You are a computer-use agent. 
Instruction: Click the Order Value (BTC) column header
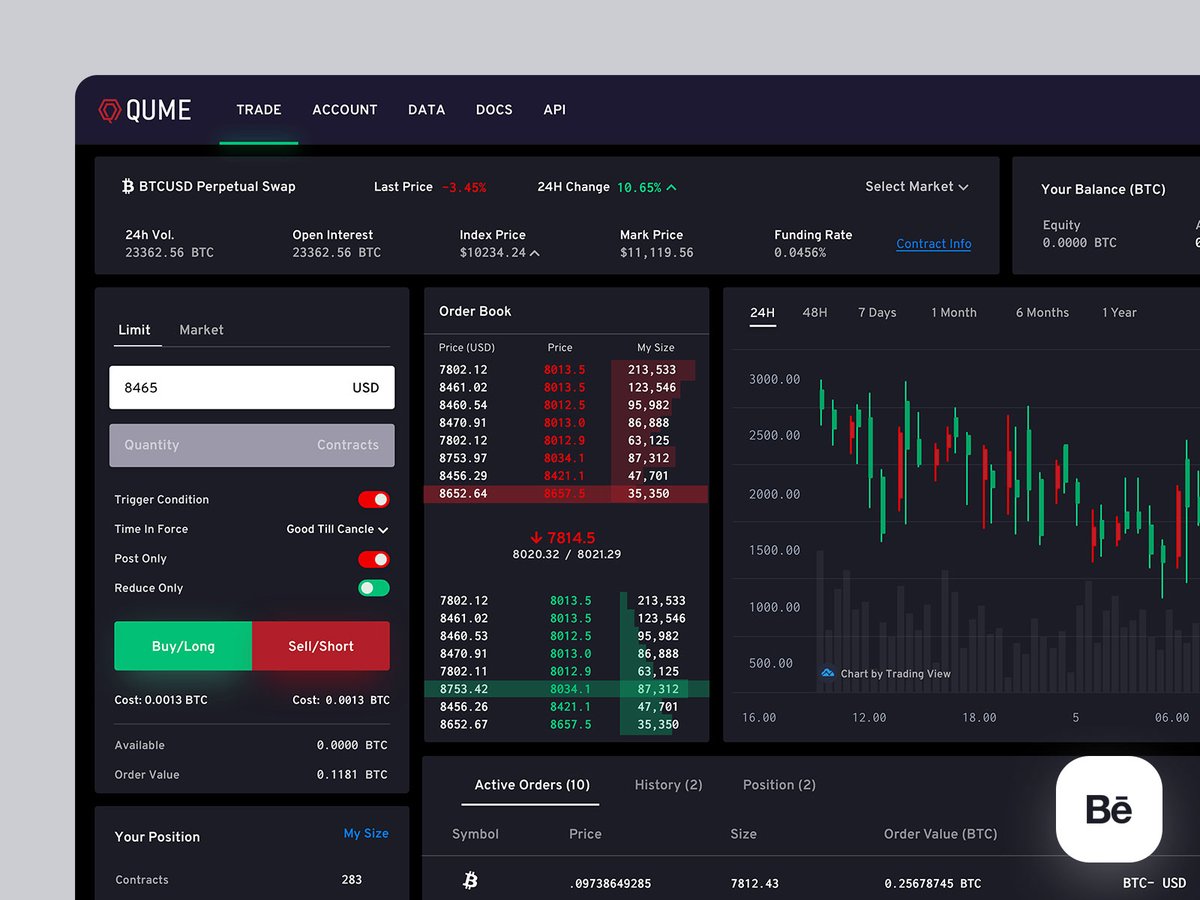click(940, 834)
